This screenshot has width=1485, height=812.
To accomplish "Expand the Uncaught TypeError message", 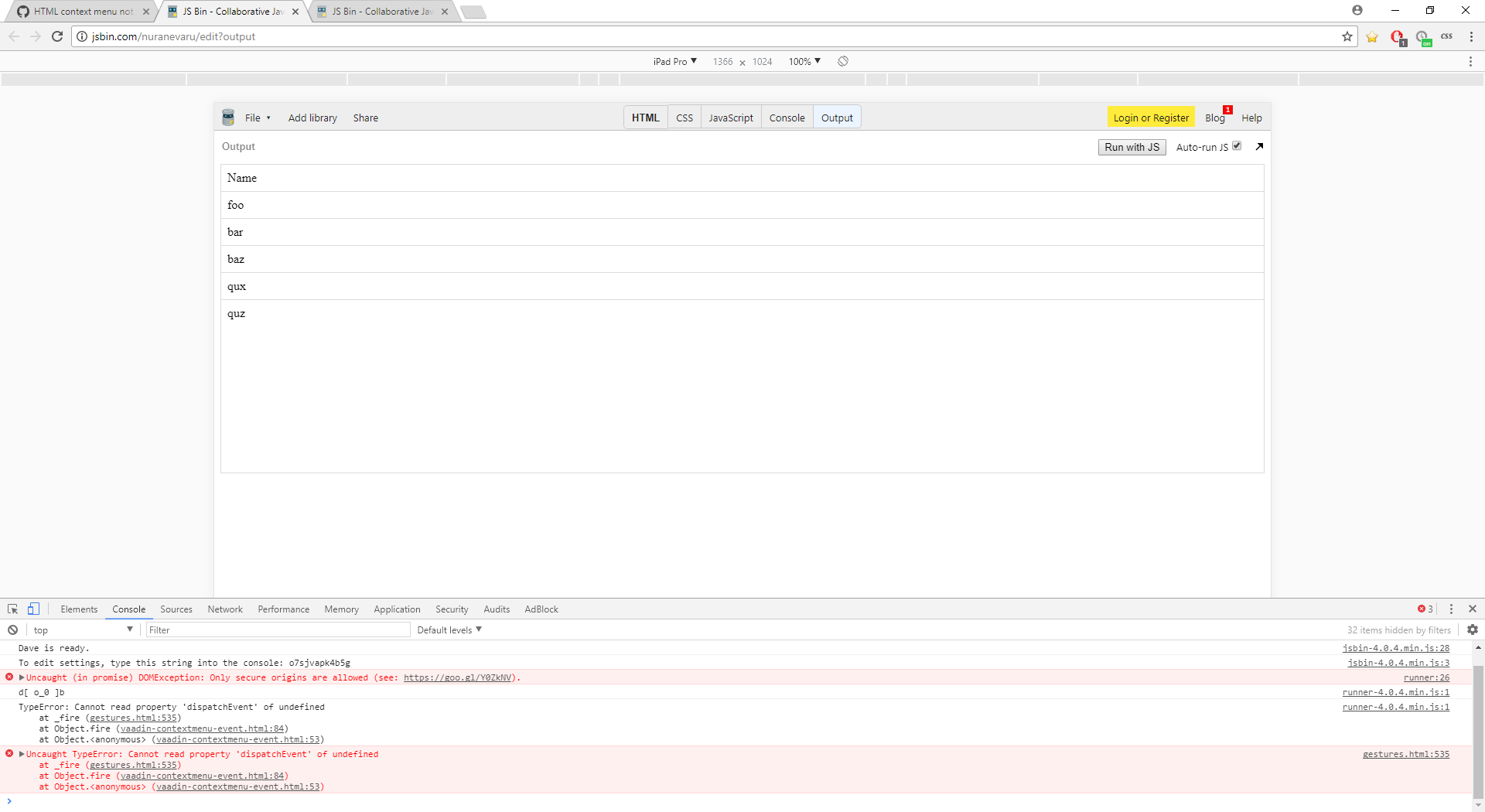I will (x=22, y=754).
